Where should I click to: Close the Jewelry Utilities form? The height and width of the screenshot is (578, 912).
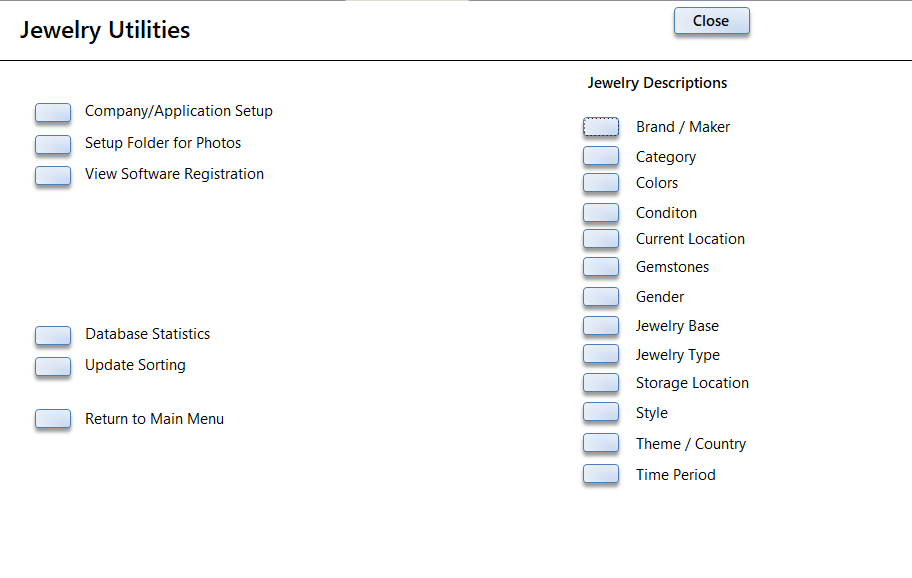pyautogui.click(x=711, y=21)
